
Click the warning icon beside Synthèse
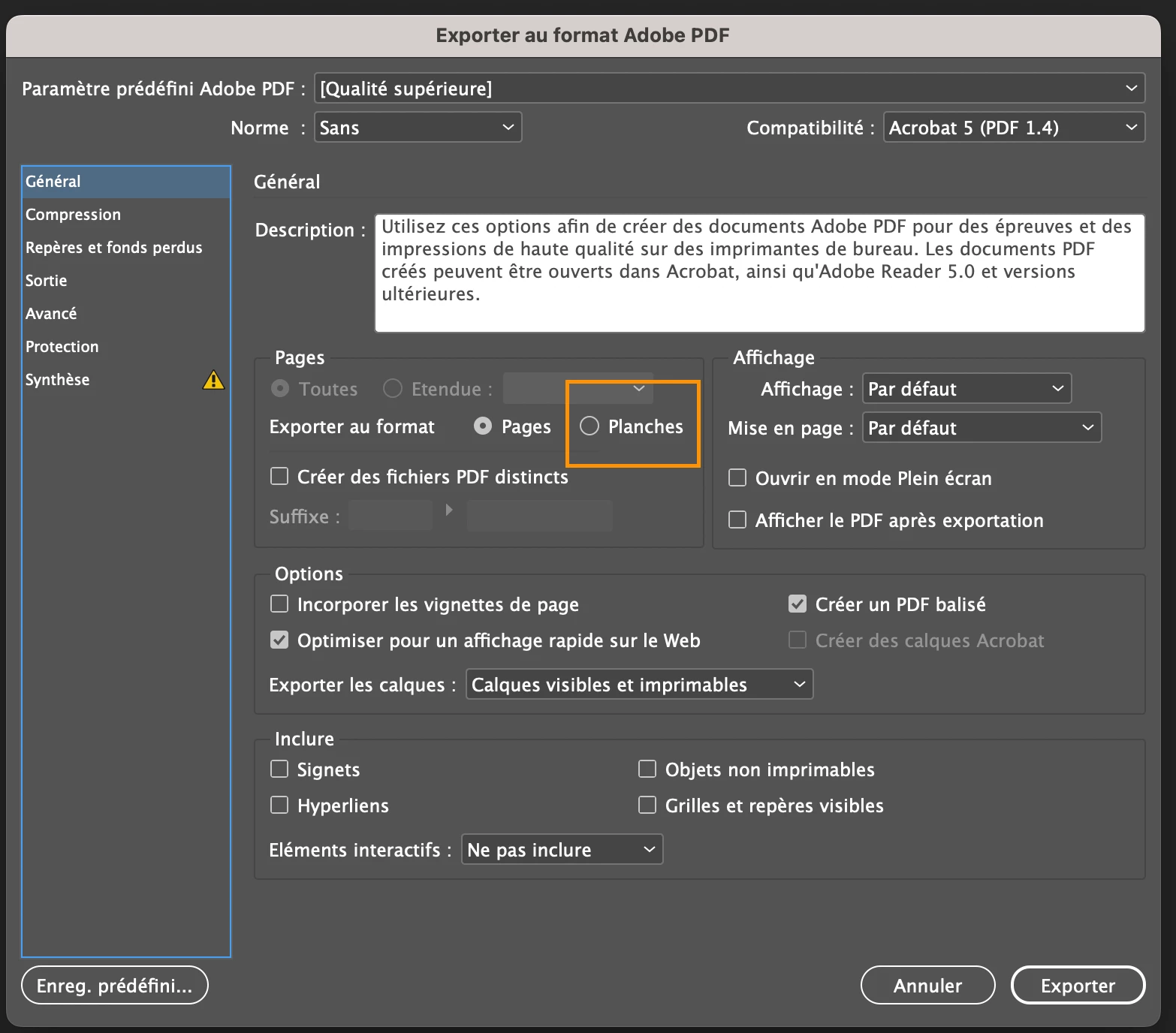coord(213,380)
